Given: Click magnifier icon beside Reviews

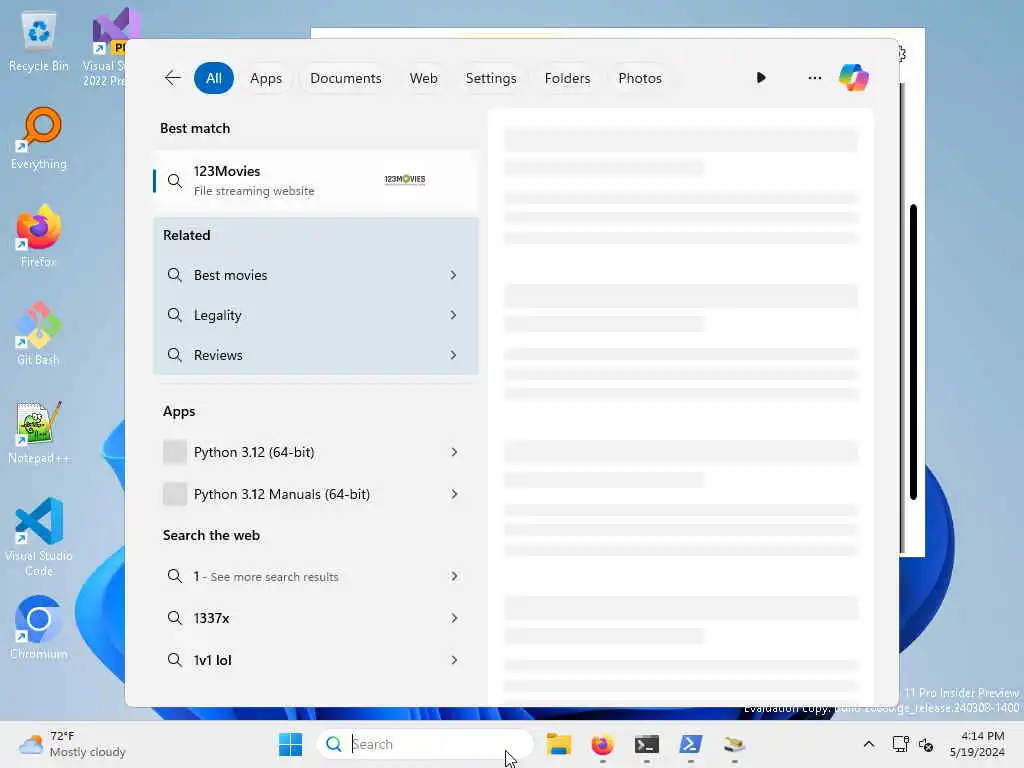Looking at the screenshot, I should pyautogui.click(x=174, y=355).
